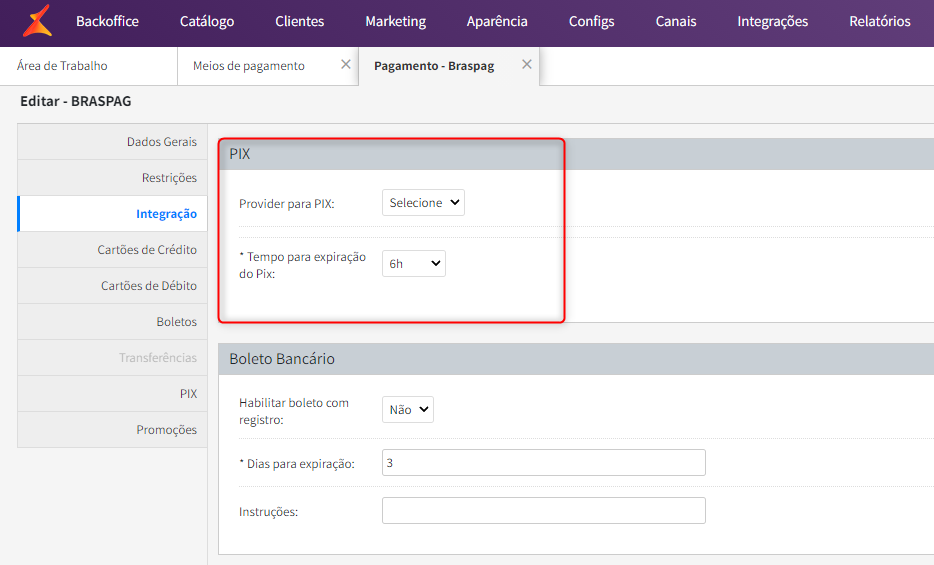Open the Canais menu

675,21
